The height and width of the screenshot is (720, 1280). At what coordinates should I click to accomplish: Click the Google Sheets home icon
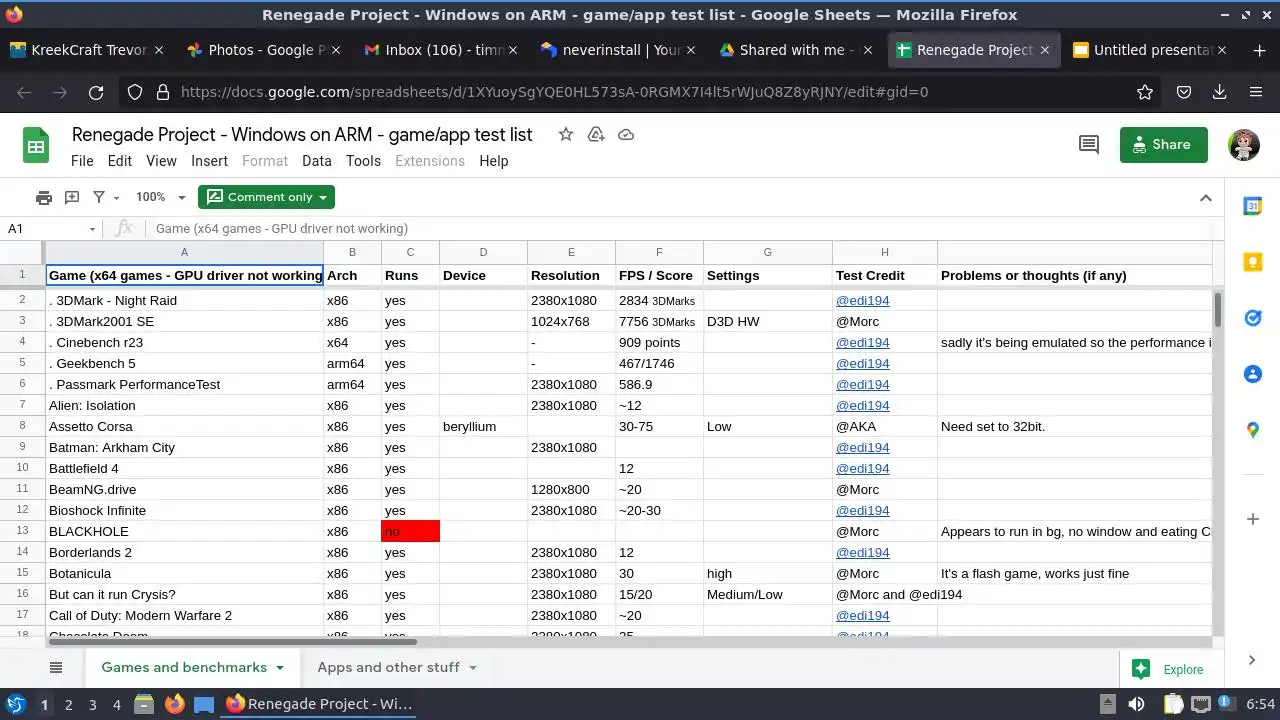pos(36,147)
